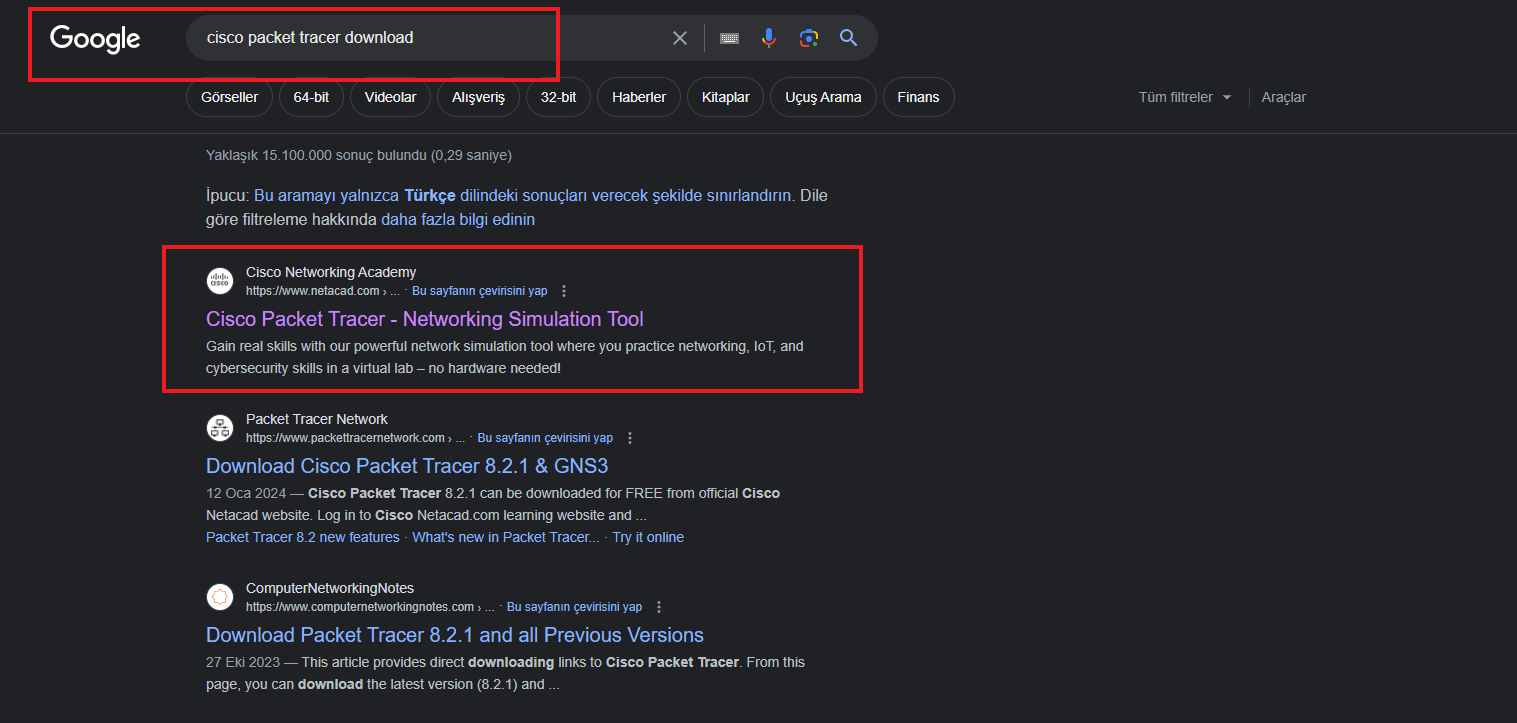
Task: Open What's new in Packet Tracer sitelink
Action: 506,537
